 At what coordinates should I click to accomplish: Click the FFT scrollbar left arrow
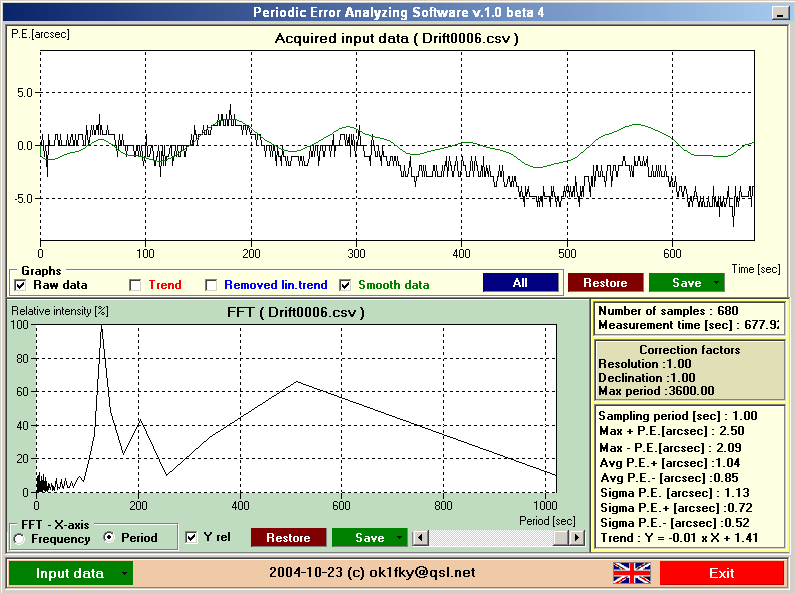pyautogui.click(x=422, y=538)
